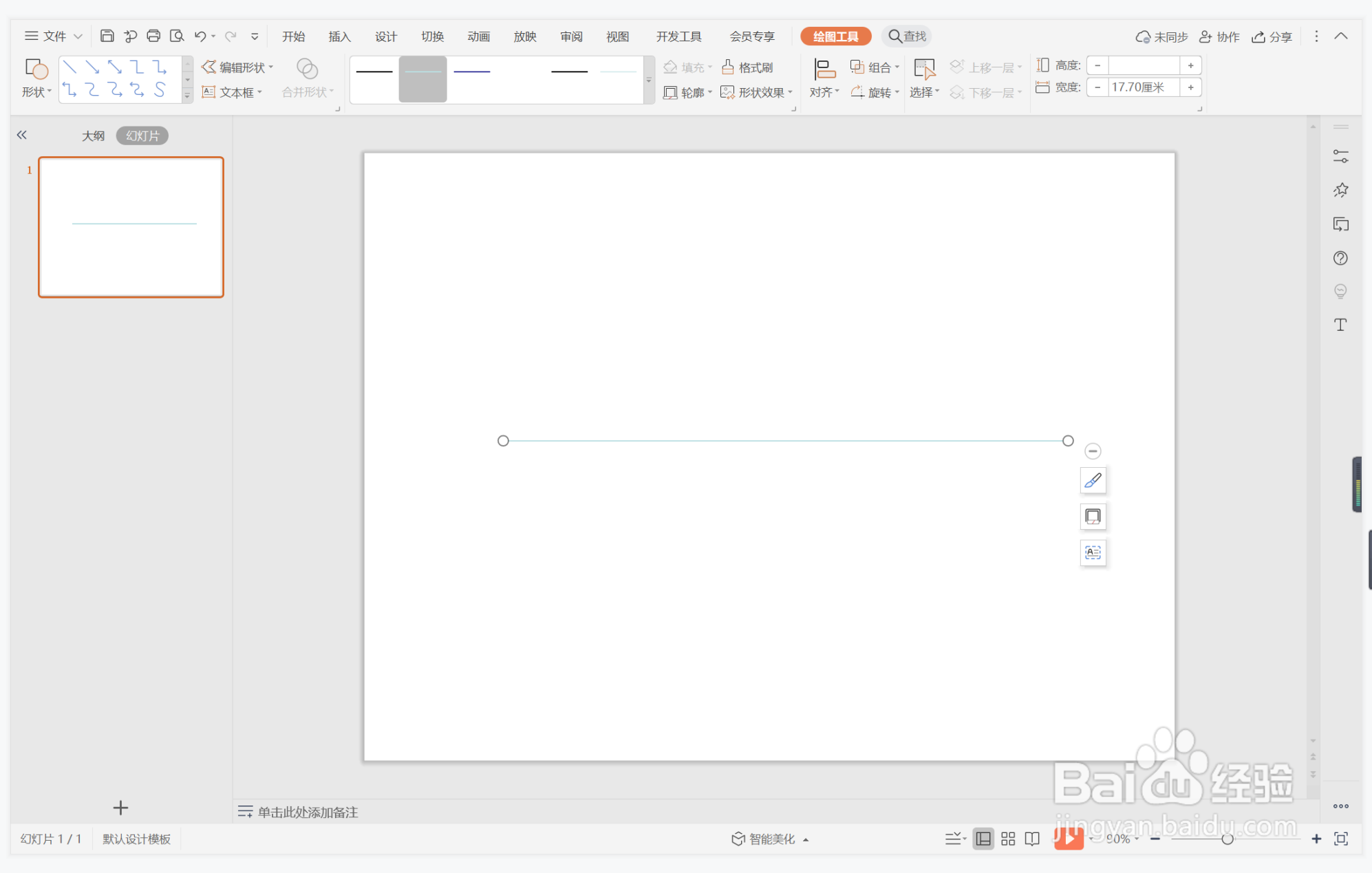The image size is (1372, 873).
Task: Click the undo arrow icon
Action: (200, 36)
